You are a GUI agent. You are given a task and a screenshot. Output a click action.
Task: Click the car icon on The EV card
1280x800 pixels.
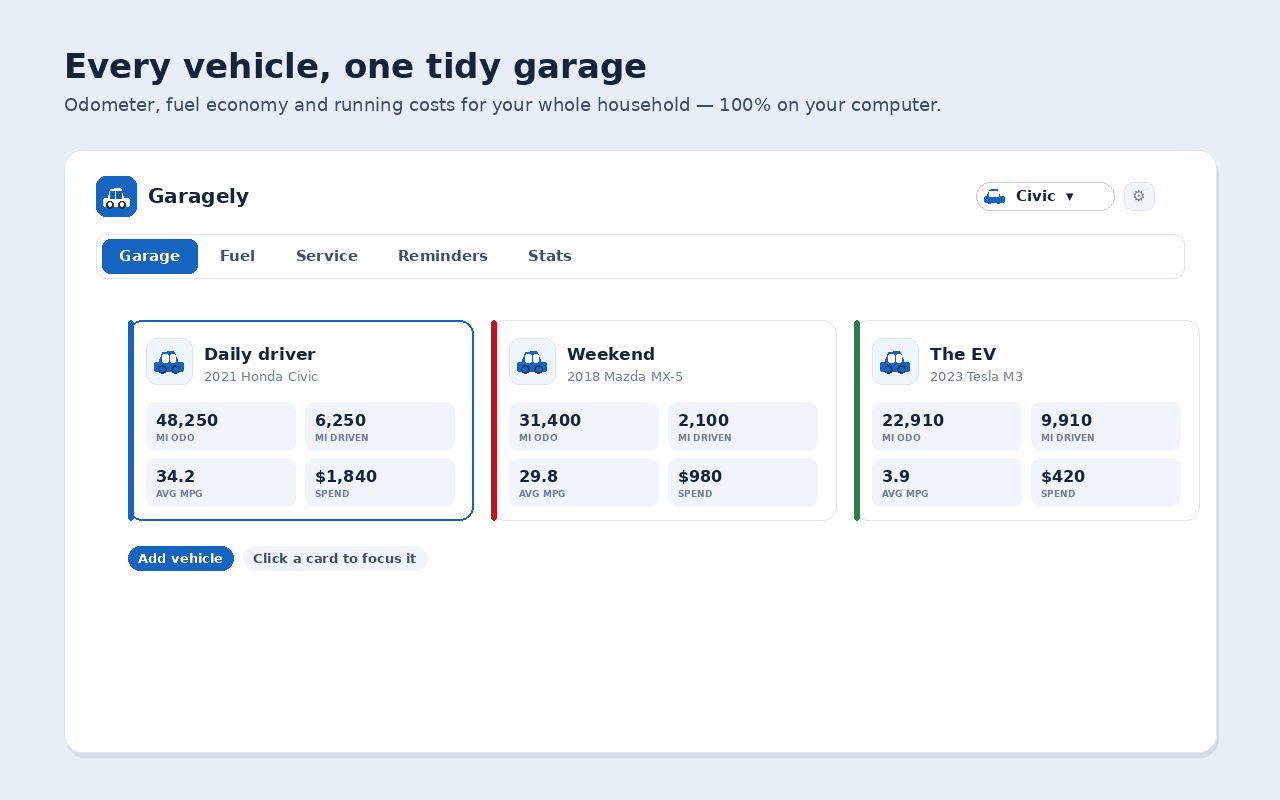(895, 362)
